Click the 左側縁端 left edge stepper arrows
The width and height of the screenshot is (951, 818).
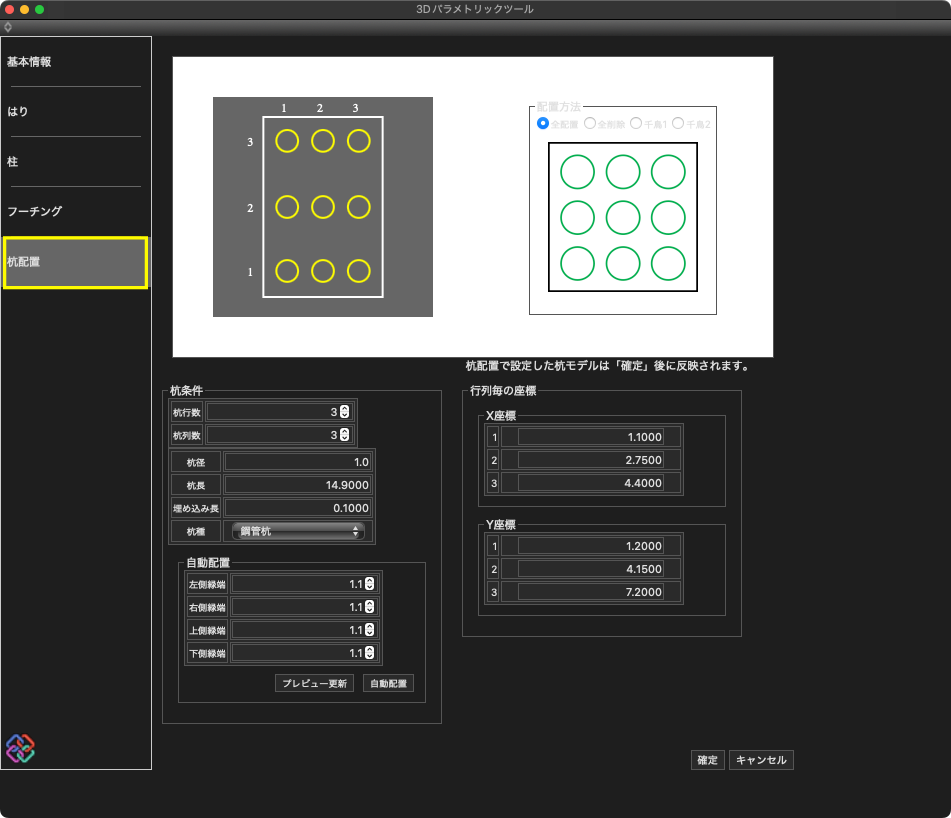(369, 584)
